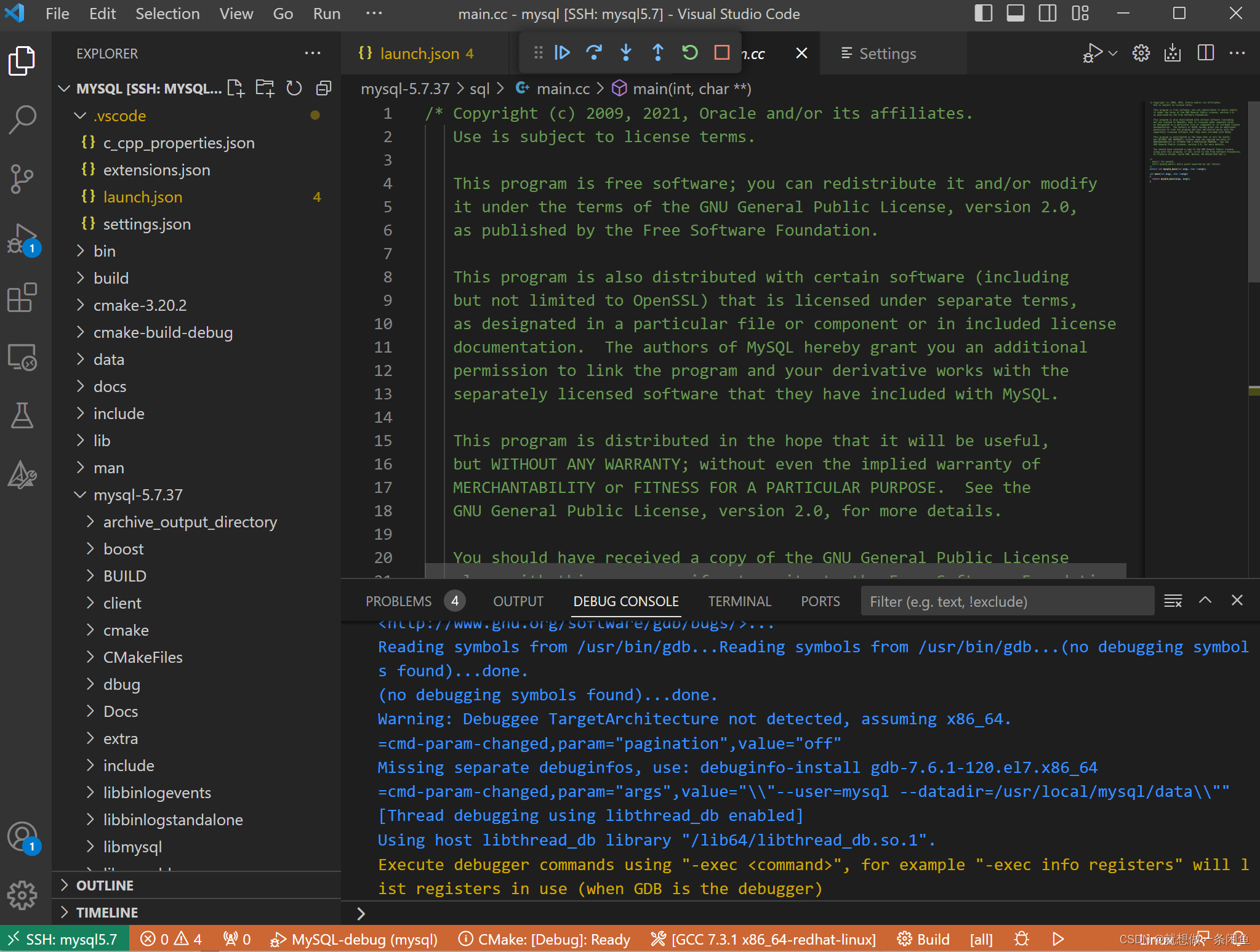The width and height of the screenshot is (1260, 952).
Task: Open the Accounts menu
Action: coord(22,838)
